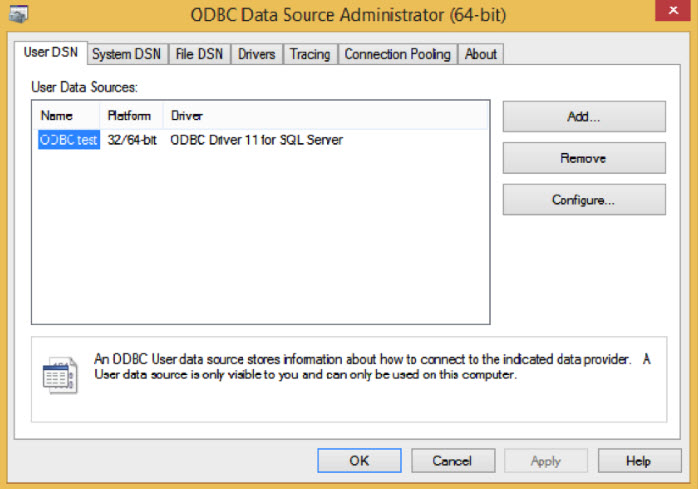
Task: Click the data source info icon
Action: [x=60, y=375]
